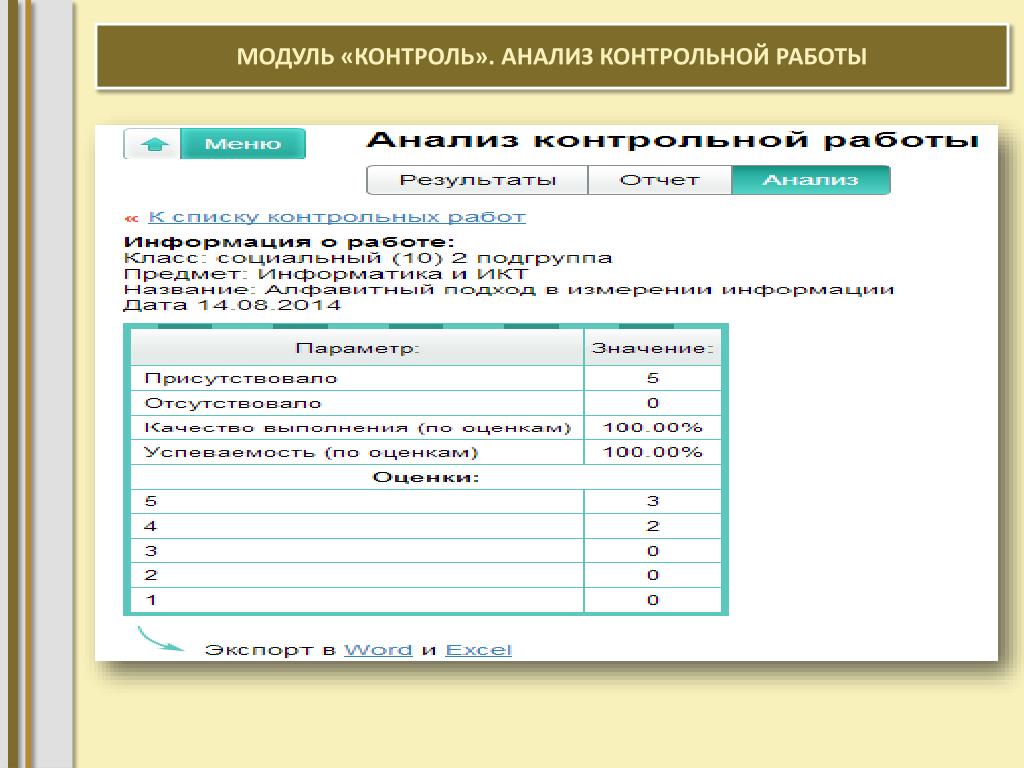Click the slide title МОДУЛЬ «КОНТРОЛЬ»
Screen dimensions: 1024x768
coord(552,57)
